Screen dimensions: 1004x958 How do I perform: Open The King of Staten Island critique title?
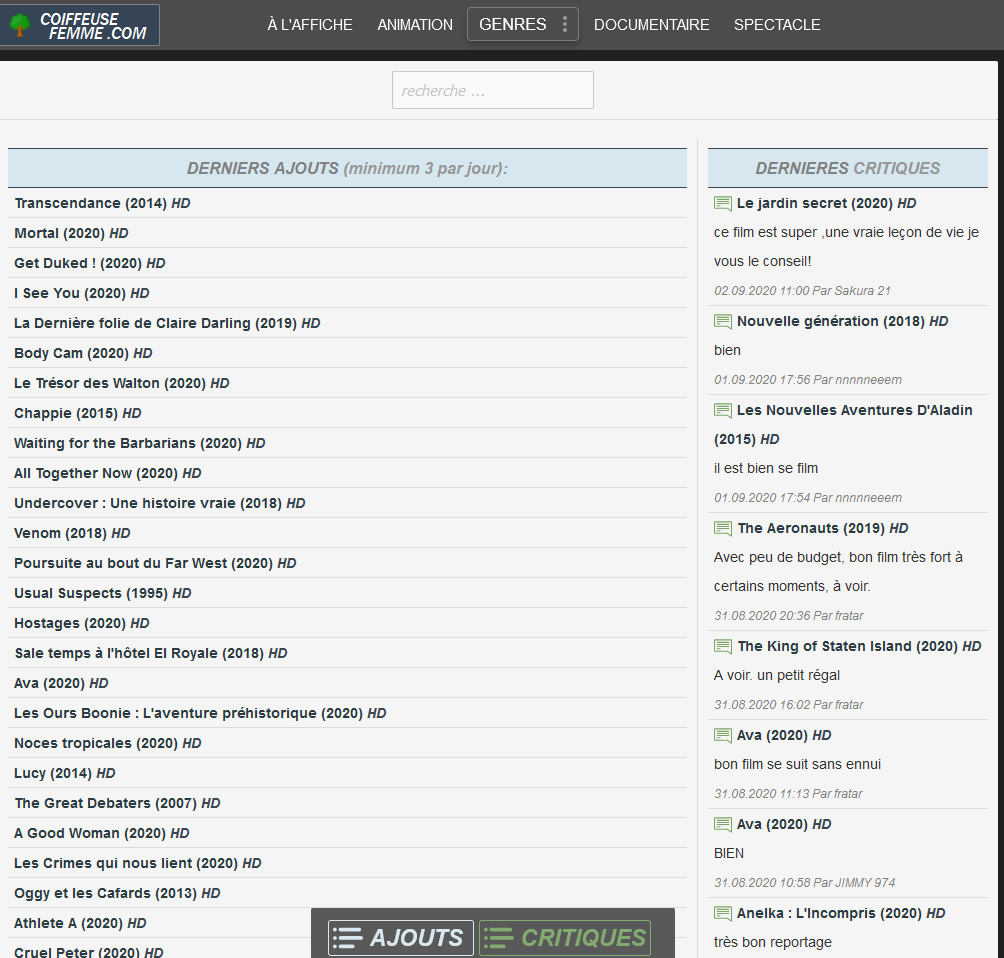point(859,647)
